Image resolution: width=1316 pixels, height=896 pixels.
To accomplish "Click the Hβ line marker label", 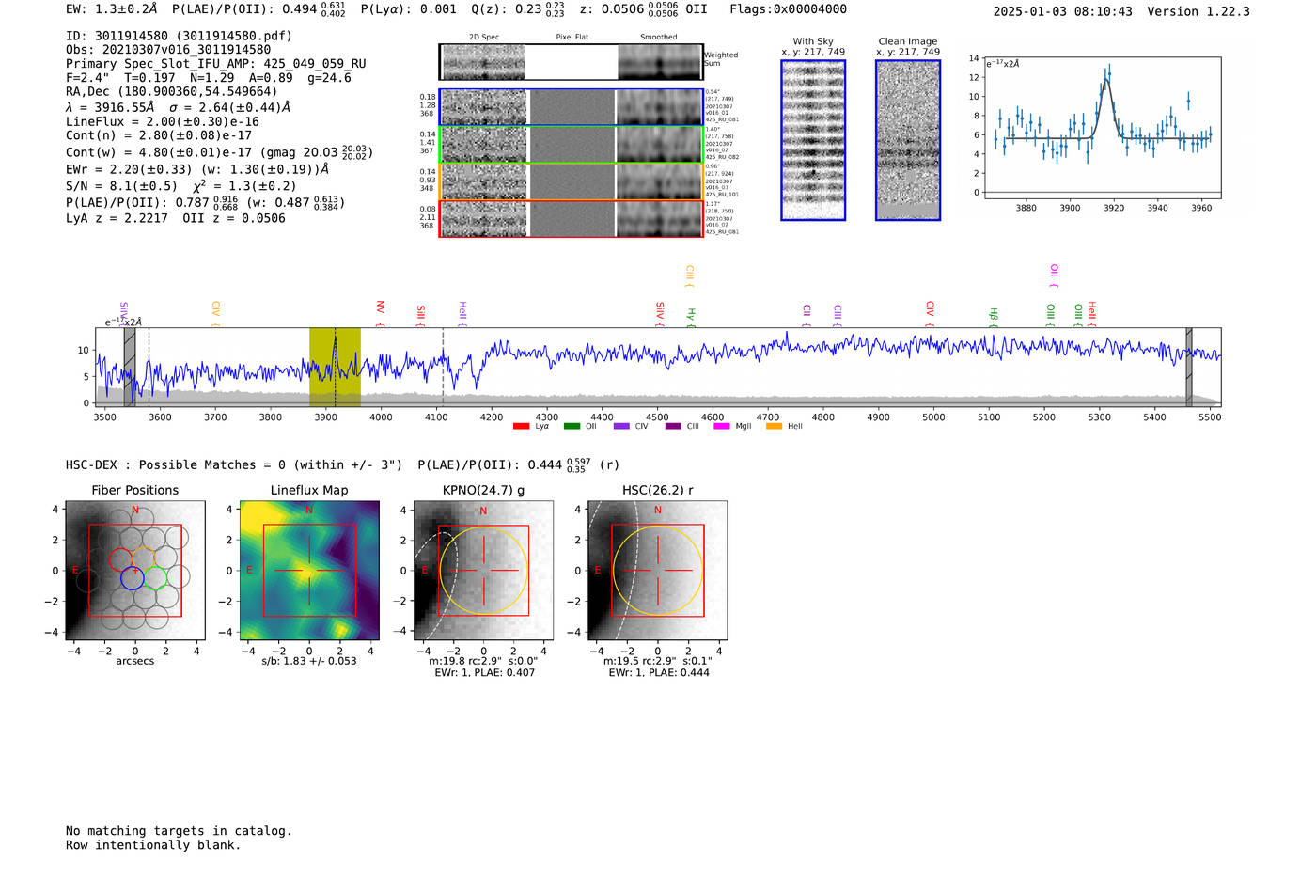I will 994,317.
